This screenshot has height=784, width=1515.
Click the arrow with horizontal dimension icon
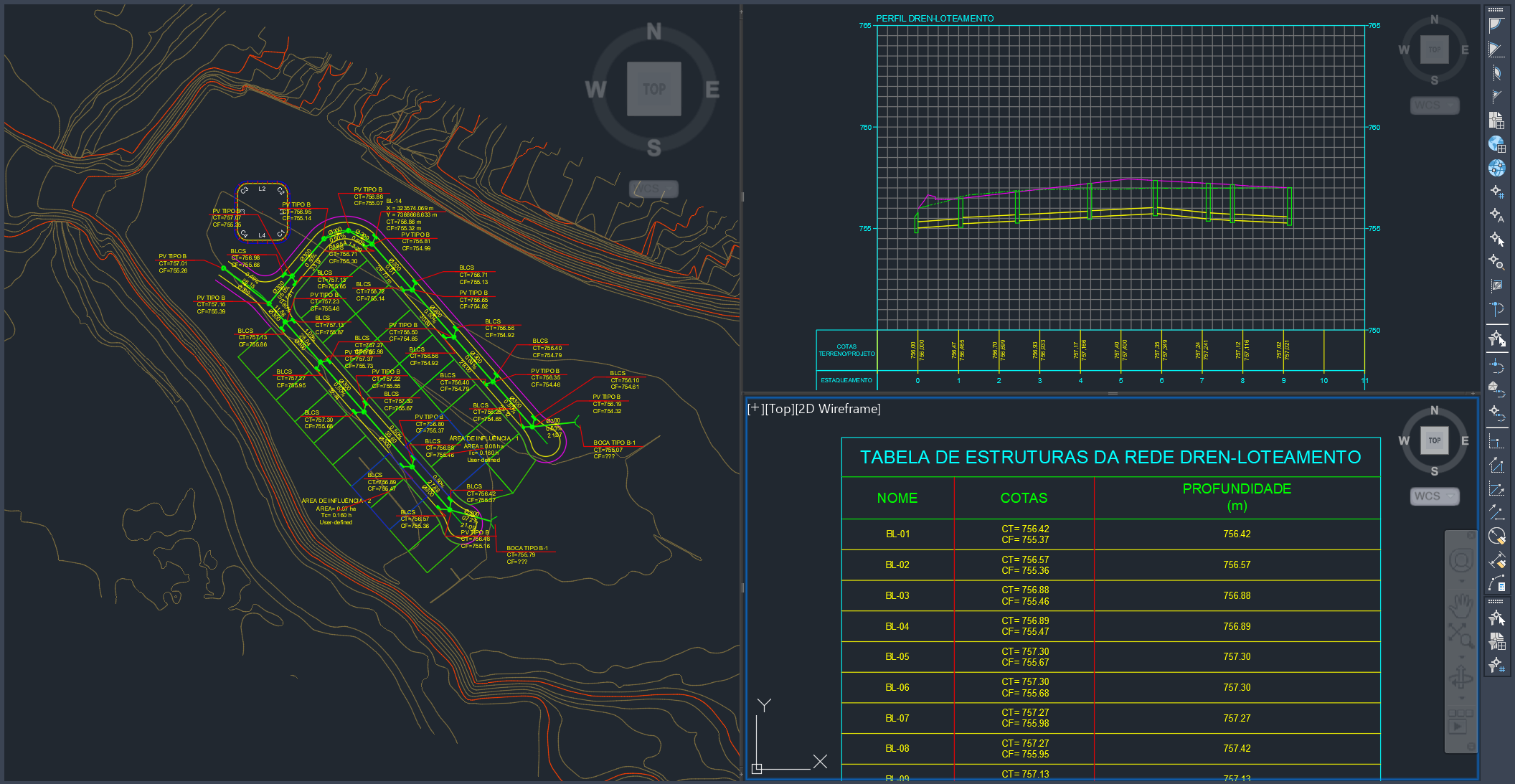pyautogui.click(x=1496, y=513)
